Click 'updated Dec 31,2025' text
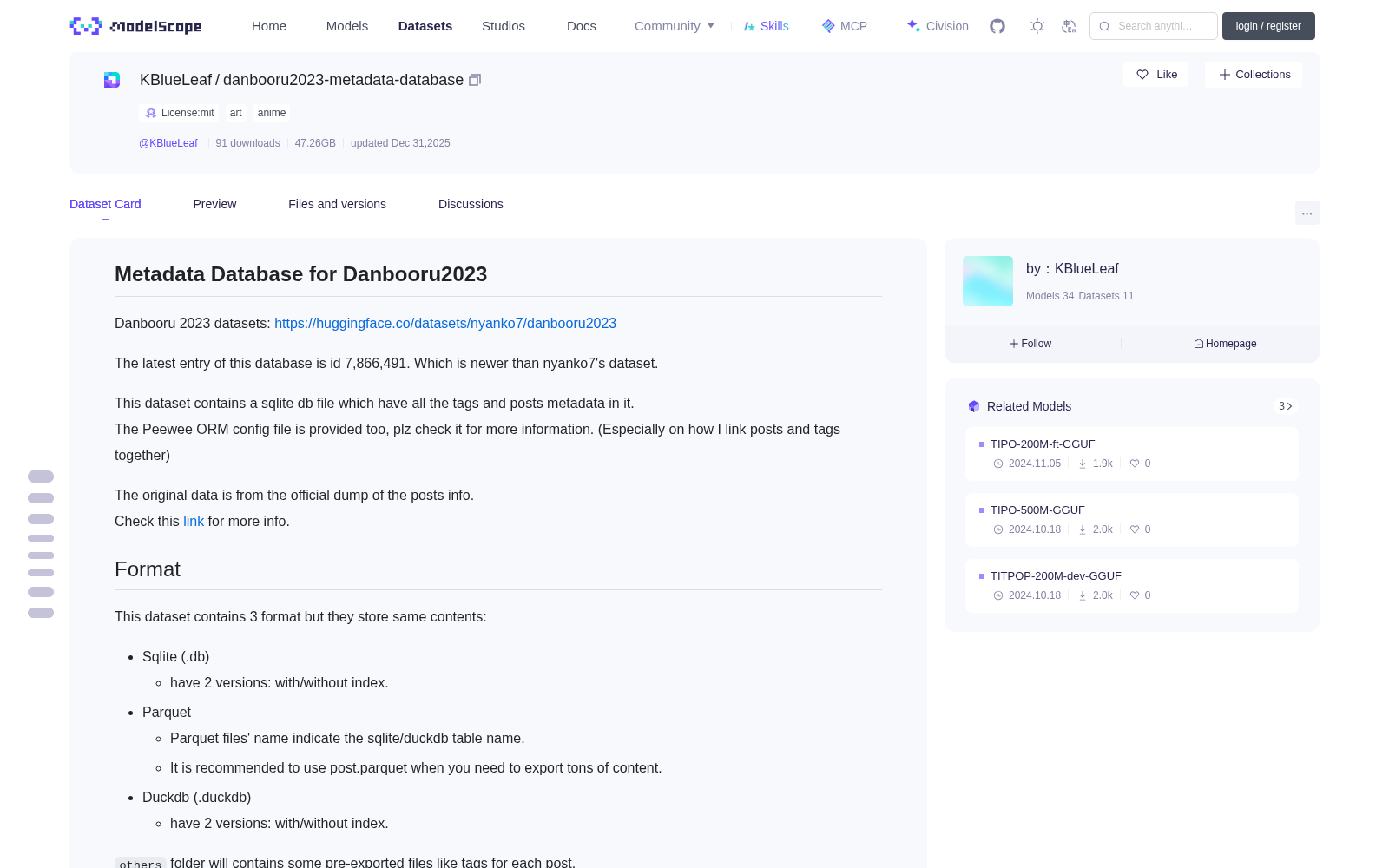The height and width of the screenshot is (868, 1389). pyautogui.click(x=400, y=143)
